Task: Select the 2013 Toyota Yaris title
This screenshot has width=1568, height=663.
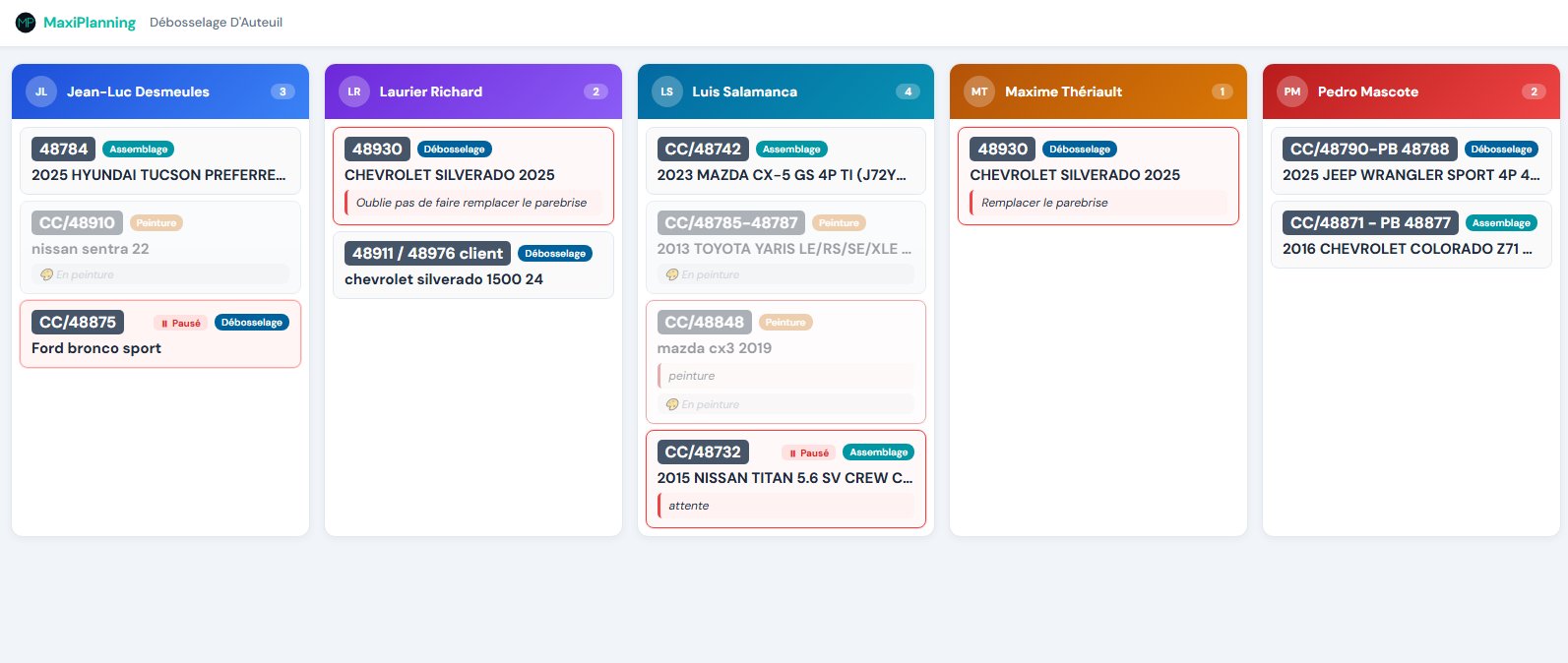Action: point(784,249)
